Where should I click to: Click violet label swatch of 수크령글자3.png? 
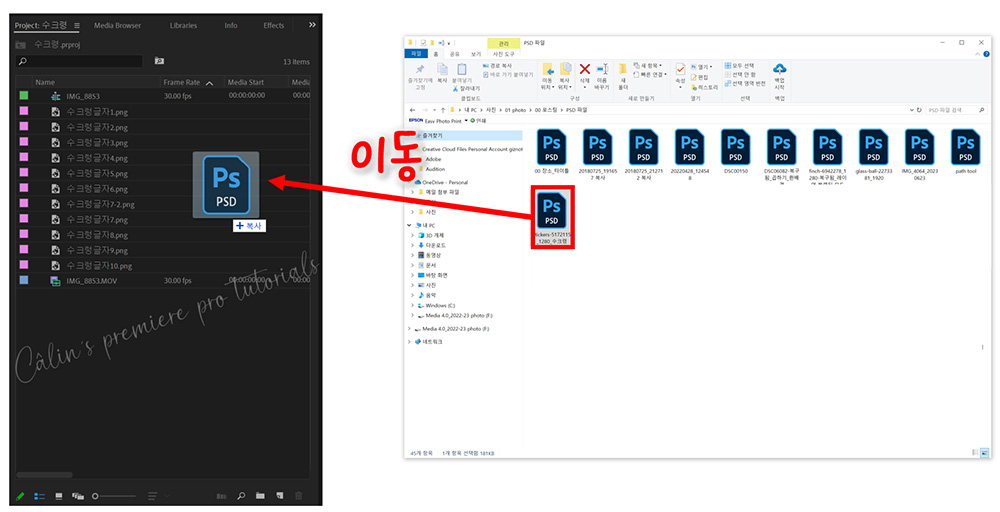coord(24,142)
